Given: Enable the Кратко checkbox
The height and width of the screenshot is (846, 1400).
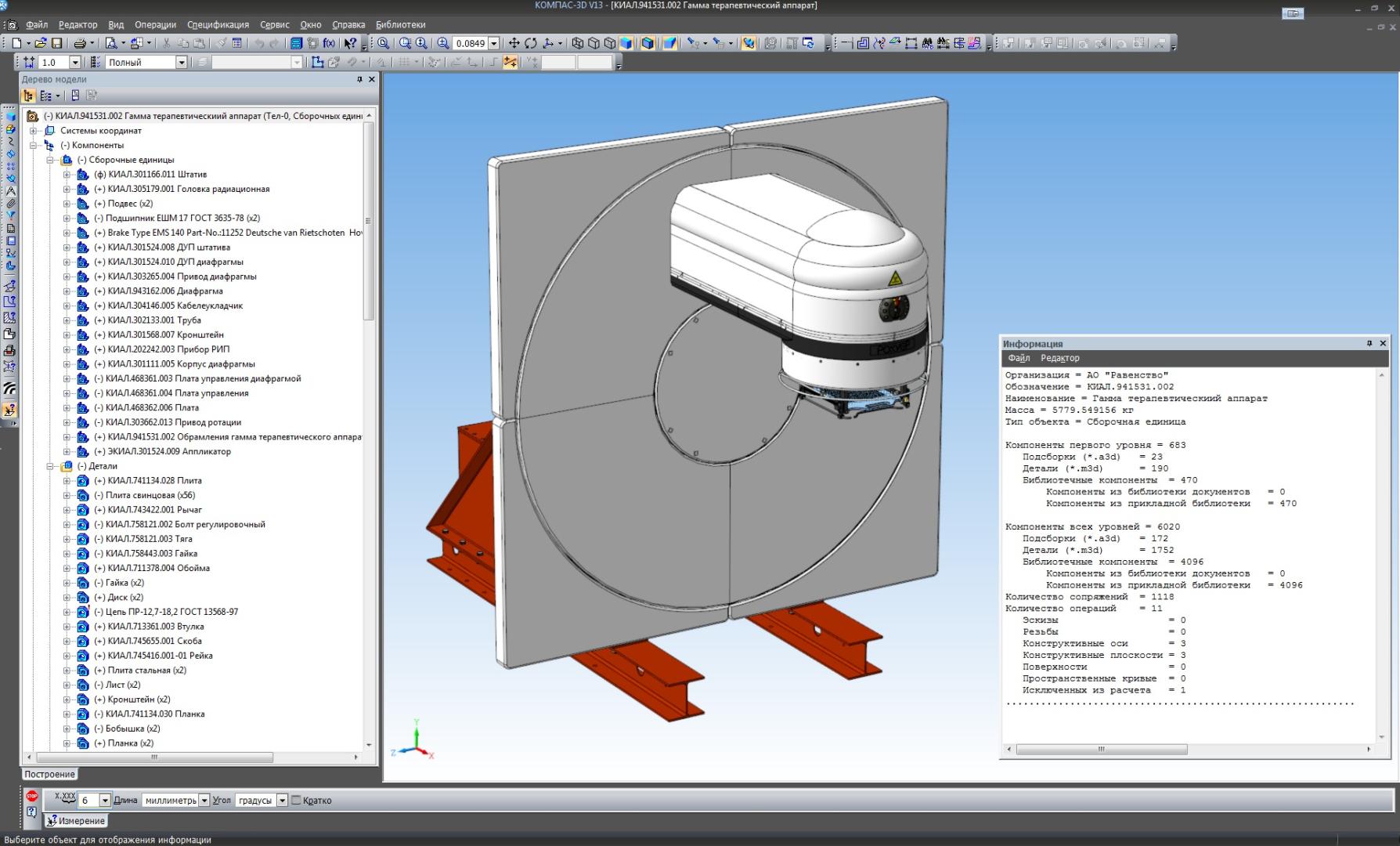Looking at the screenshot, I should [296, 801].
